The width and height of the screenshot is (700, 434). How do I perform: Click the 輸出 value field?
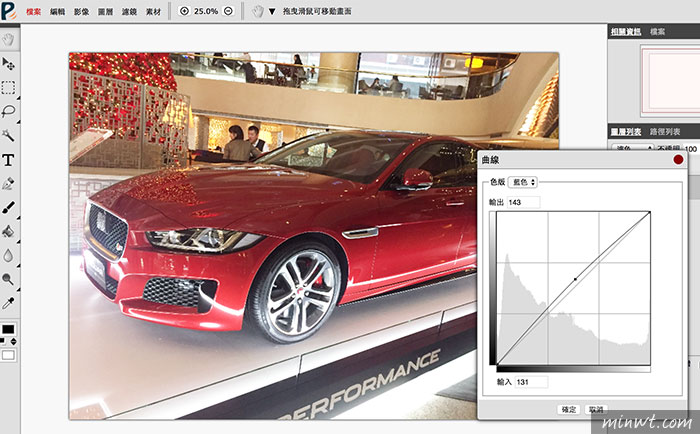pyautogui.click(x=523, y=202)
